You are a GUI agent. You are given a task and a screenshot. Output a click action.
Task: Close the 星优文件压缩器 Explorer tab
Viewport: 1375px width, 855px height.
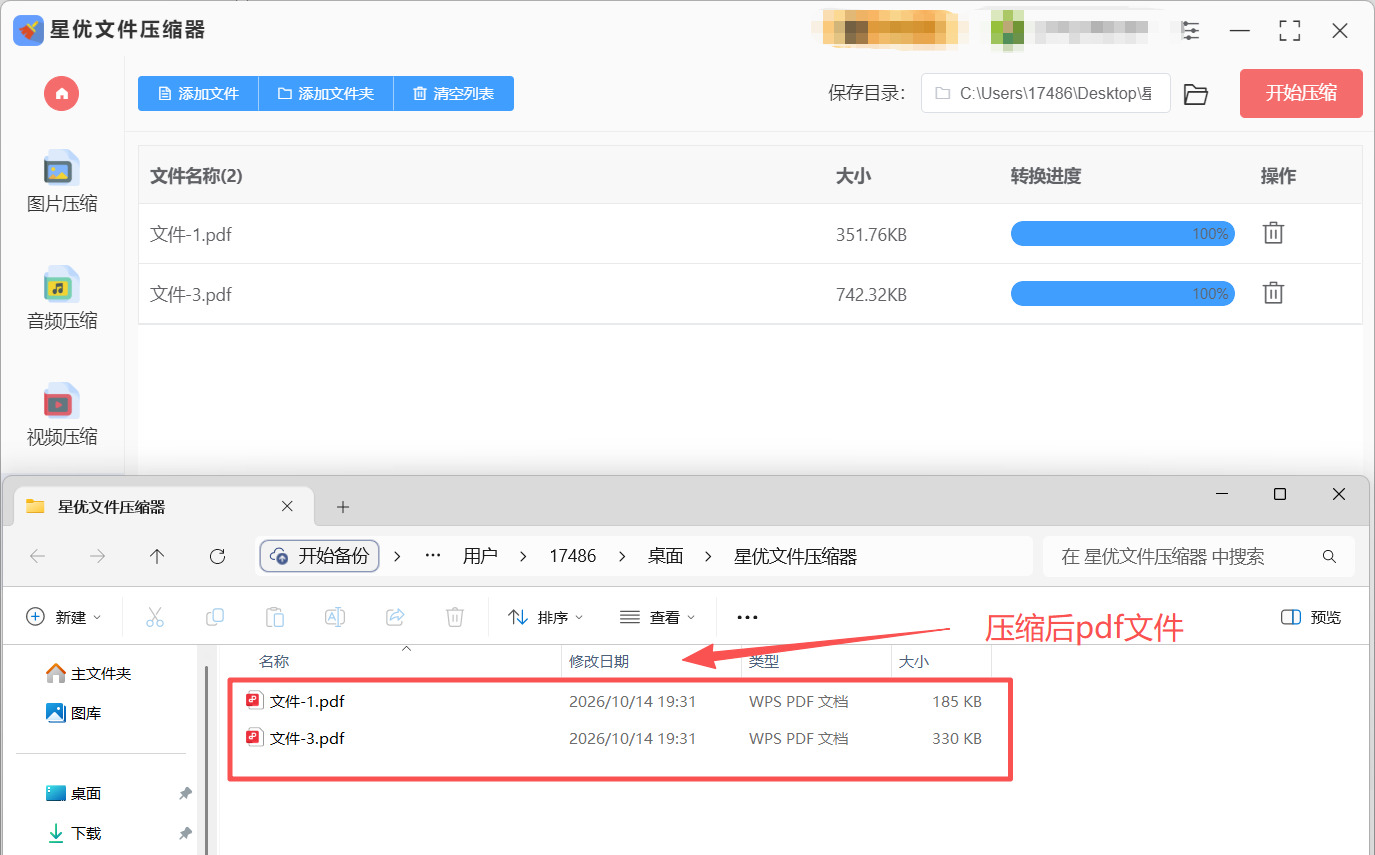[287, 507]
